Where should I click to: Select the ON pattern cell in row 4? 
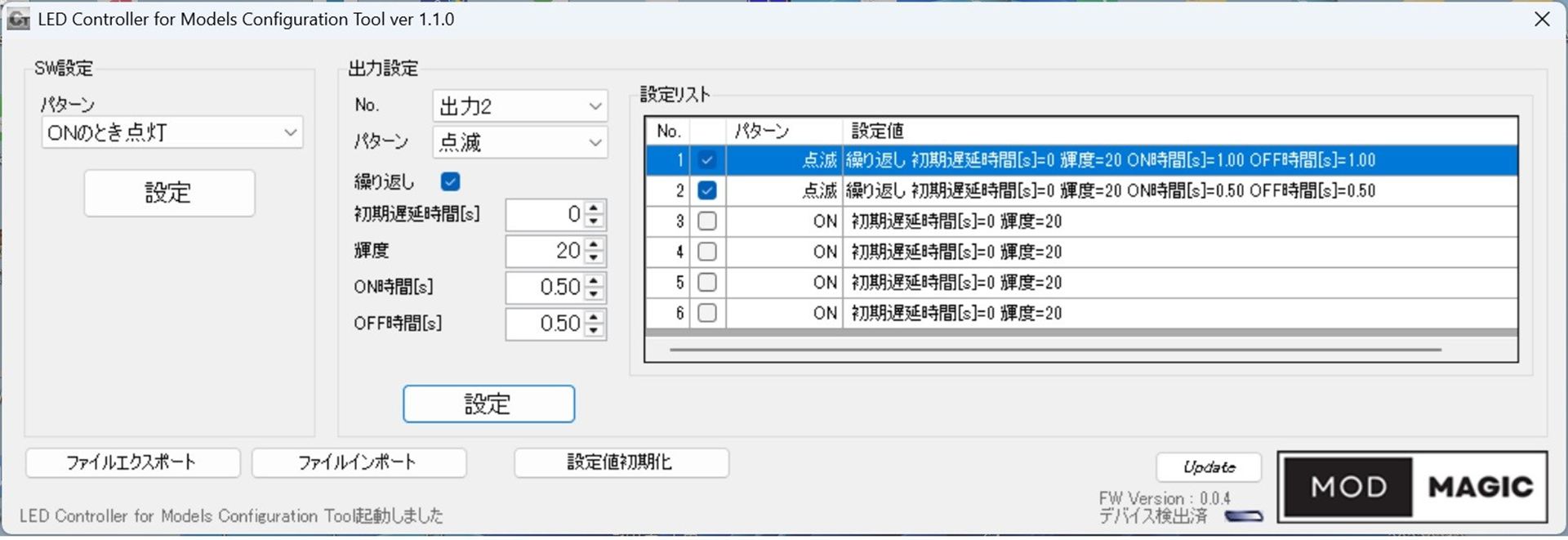coord(784,252)
